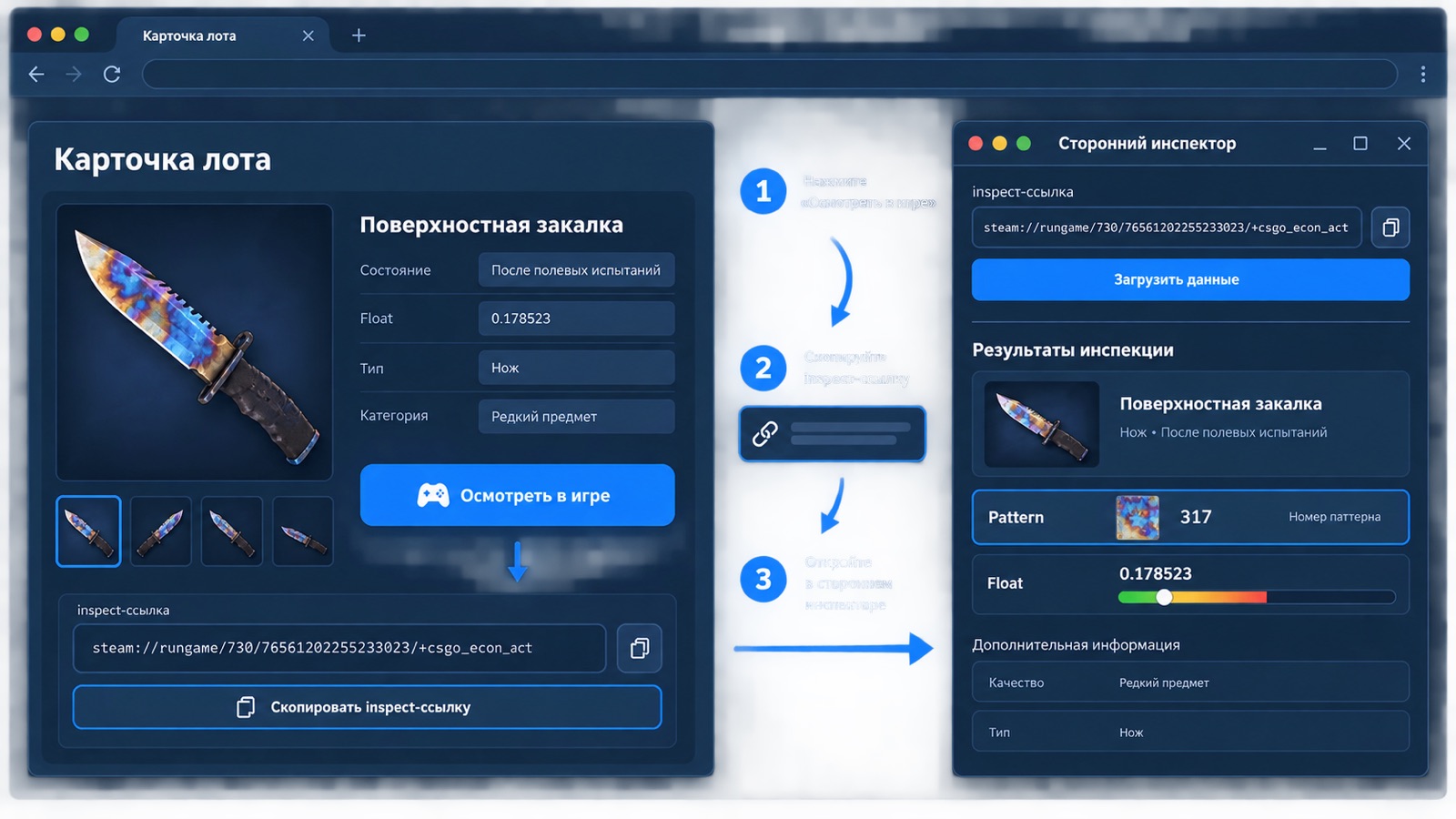Click the Качество row Редкий предмет value
This screenshot has width=1456, height=819.
click(x=1164, y=682)
